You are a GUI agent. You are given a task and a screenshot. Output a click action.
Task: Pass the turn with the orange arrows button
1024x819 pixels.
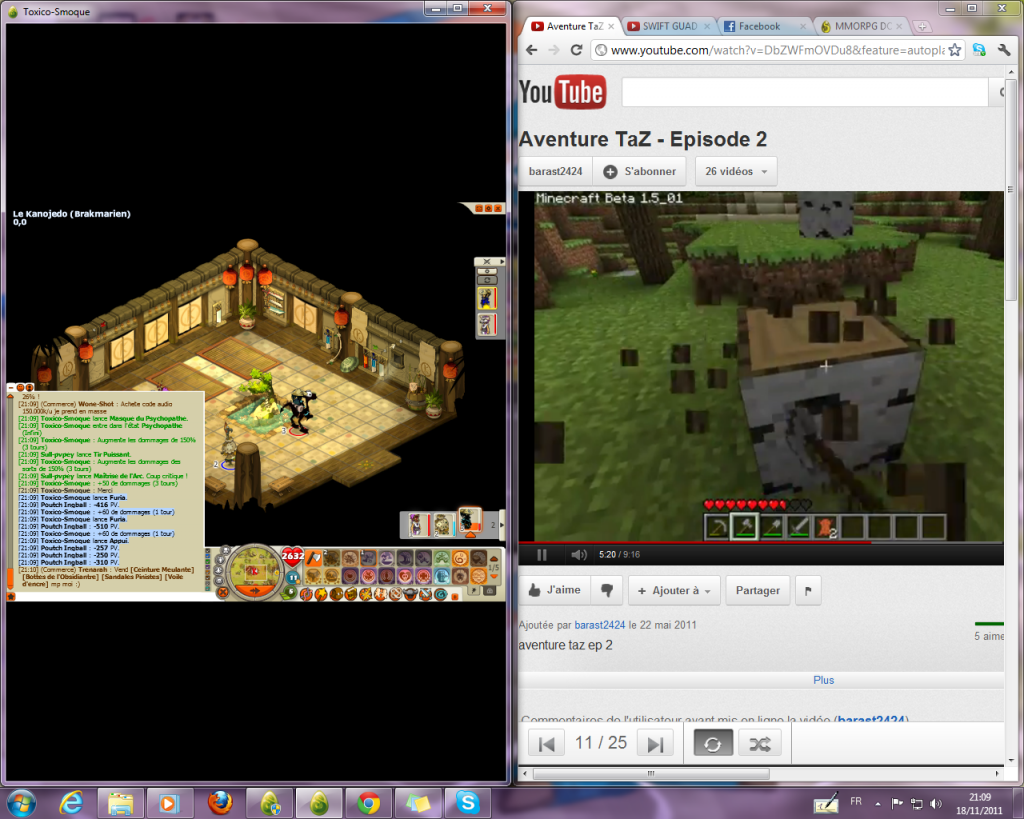(255, 590)
